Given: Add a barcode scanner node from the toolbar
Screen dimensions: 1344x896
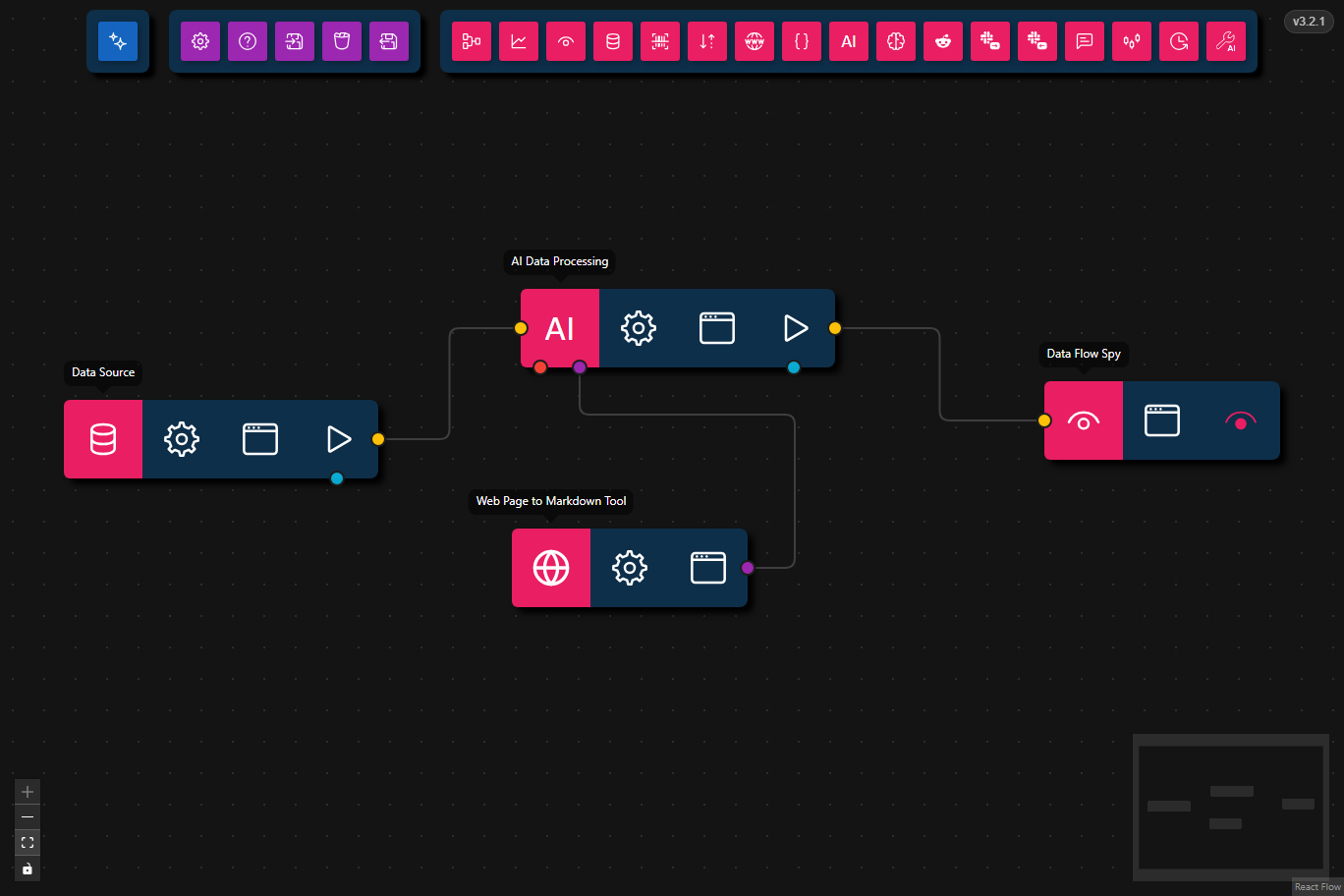Looking at the screenshot, I should [x=660, y=41].
